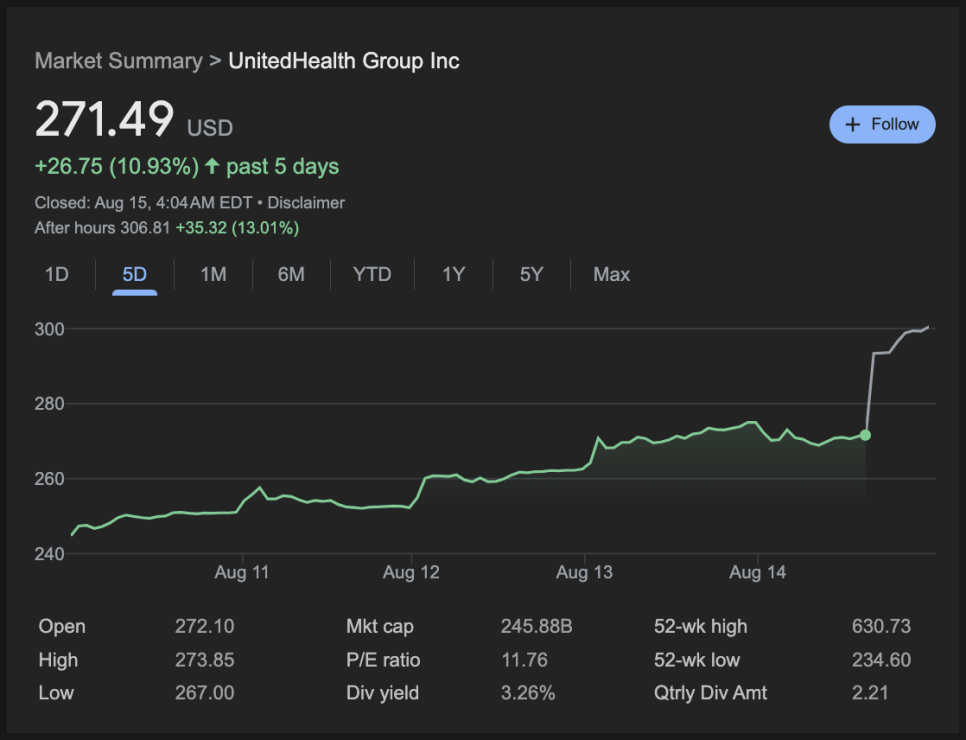Viewport: 966px width, 740px height.
Task: Click the Open value 272.10
Action: click(205, 626)
